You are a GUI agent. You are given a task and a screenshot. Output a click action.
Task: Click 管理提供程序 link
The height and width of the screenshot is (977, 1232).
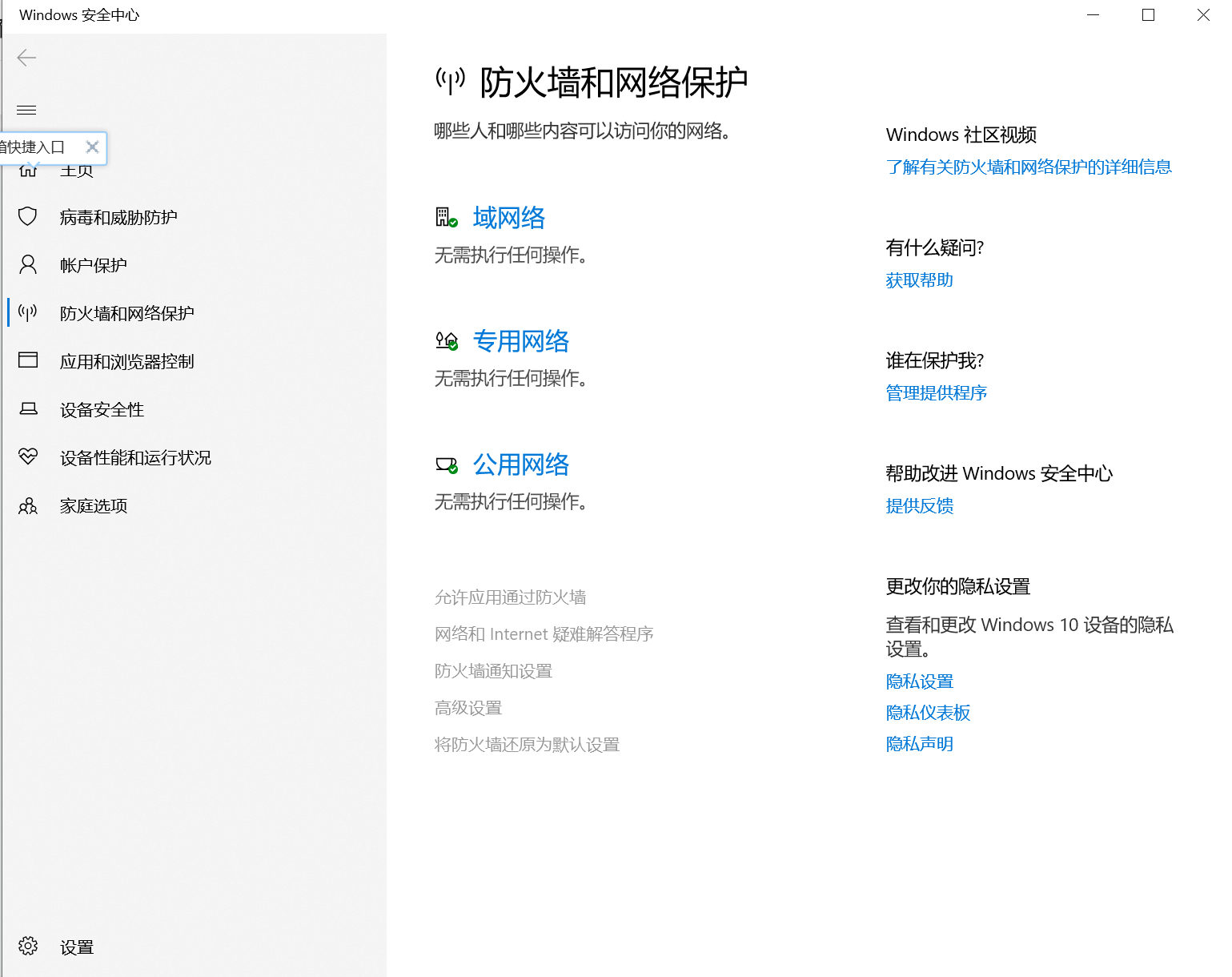937,393
